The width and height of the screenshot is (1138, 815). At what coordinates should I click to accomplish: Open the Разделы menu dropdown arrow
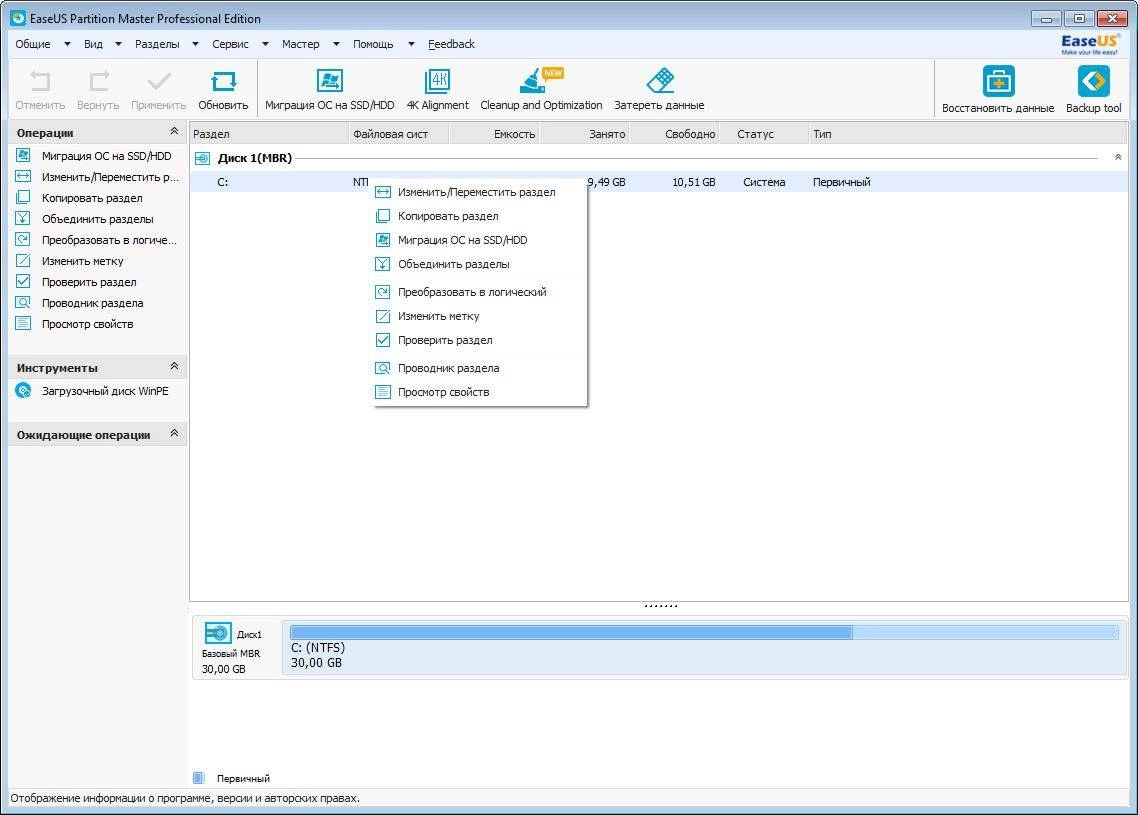tap(195, 44)
